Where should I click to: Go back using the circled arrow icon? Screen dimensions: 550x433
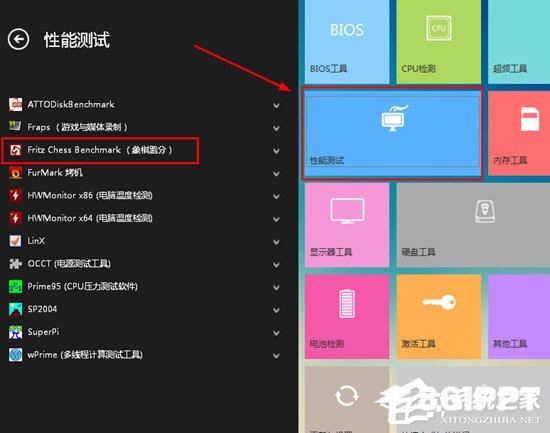[18, 39]
